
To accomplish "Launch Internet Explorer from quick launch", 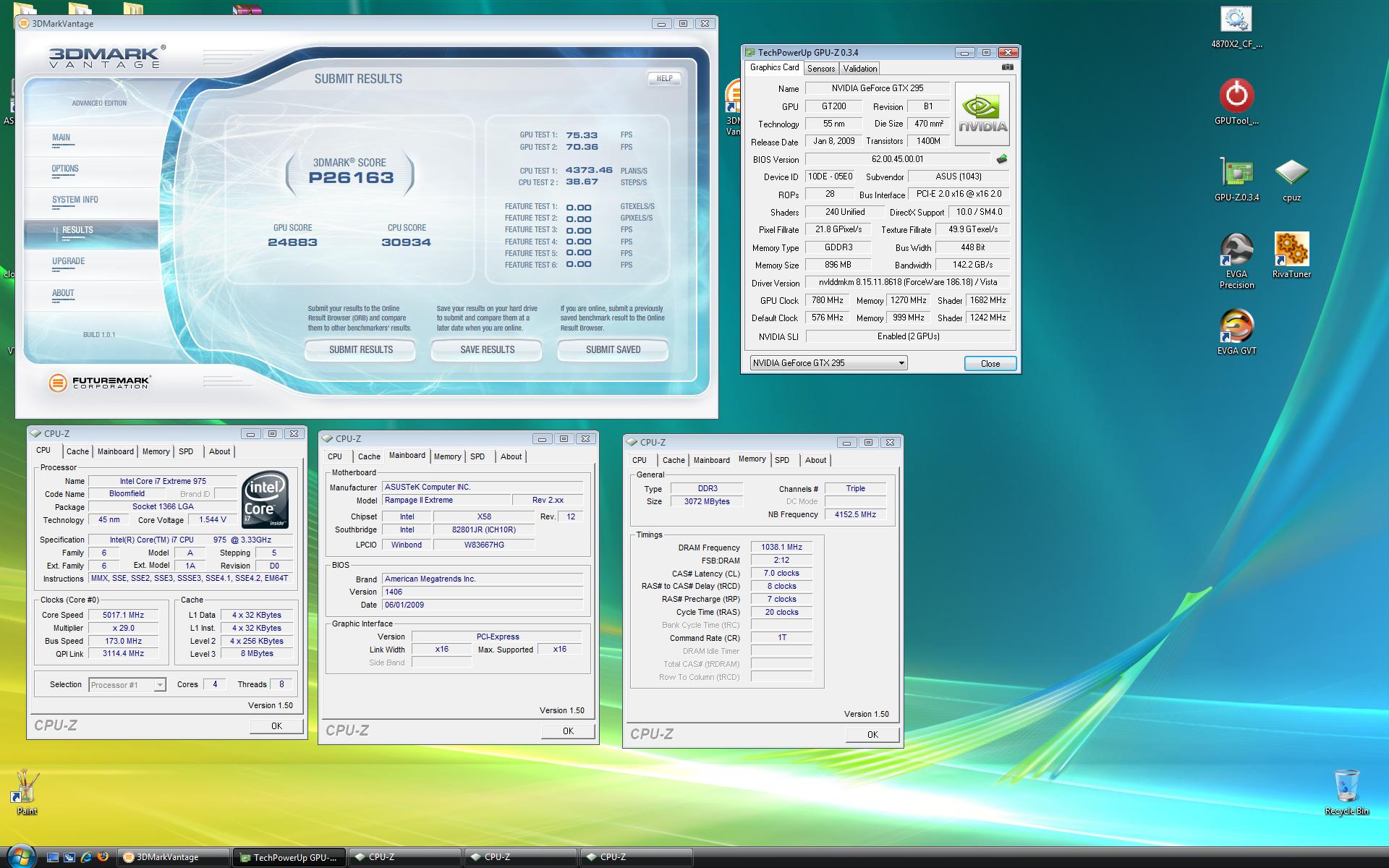I will pyautogui.click(x=86, y=857).
